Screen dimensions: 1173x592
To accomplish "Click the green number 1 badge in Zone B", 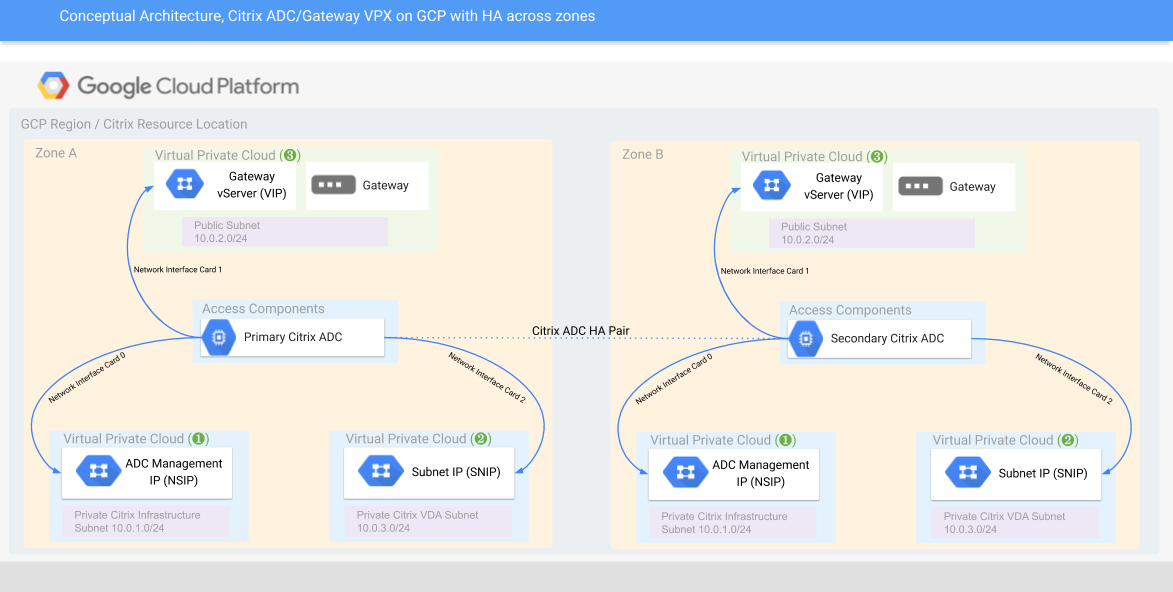I will 786,440.
